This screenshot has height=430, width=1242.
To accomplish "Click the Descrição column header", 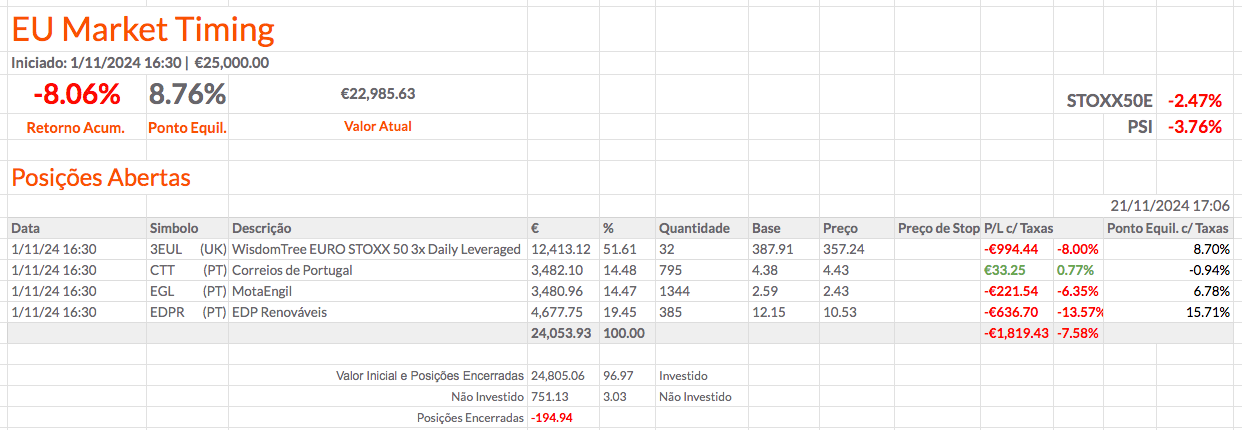I will tap(262, 228).
